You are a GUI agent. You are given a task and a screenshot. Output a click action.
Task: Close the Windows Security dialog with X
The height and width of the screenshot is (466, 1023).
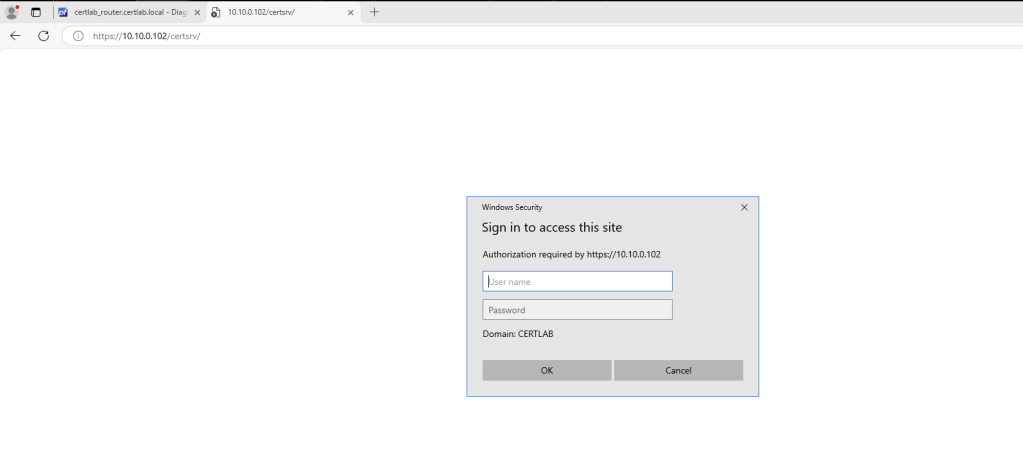pyautogui.click(x=744, y=207)
